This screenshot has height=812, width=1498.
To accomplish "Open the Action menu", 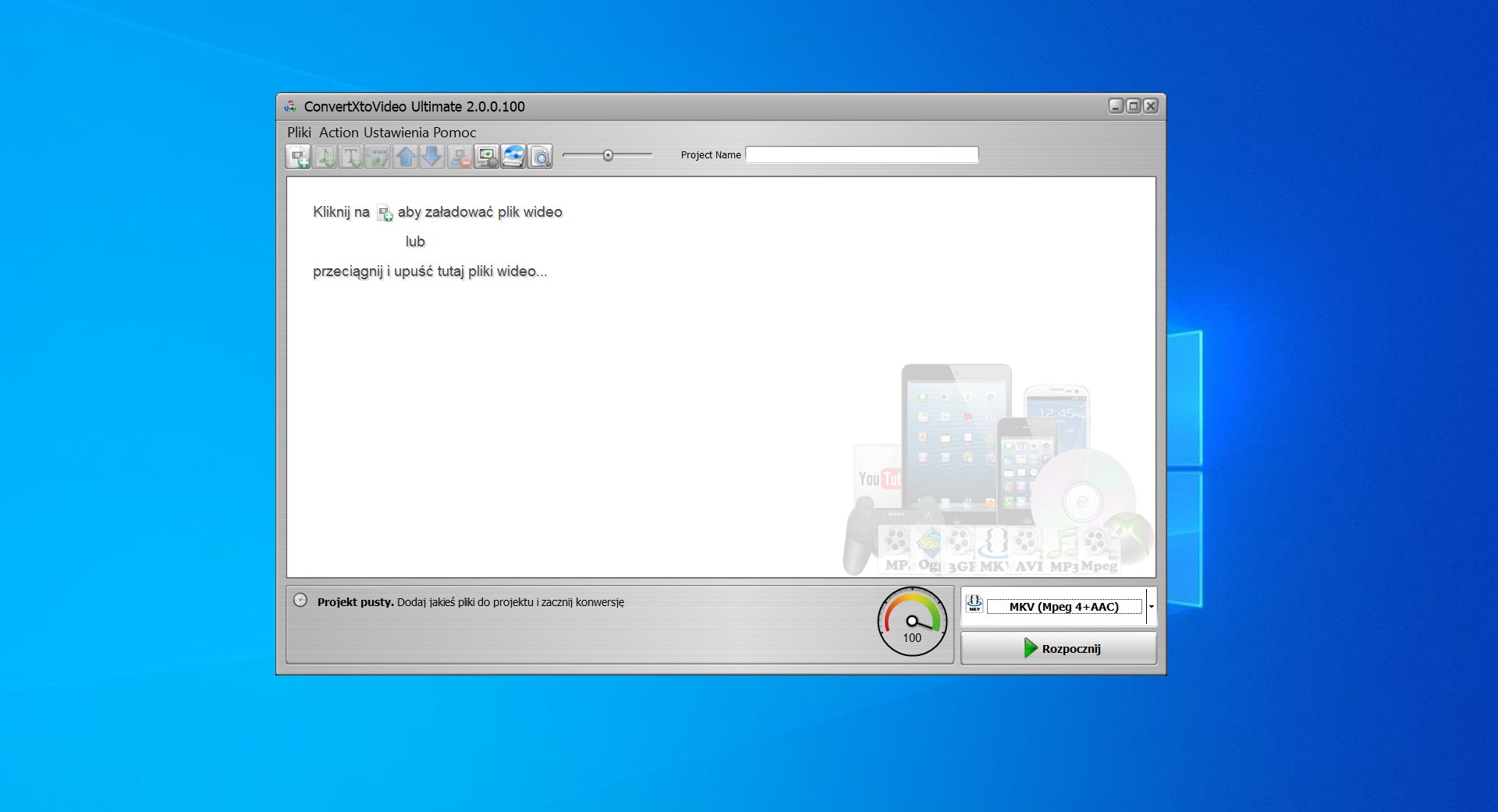I will [x=338, y=133].
